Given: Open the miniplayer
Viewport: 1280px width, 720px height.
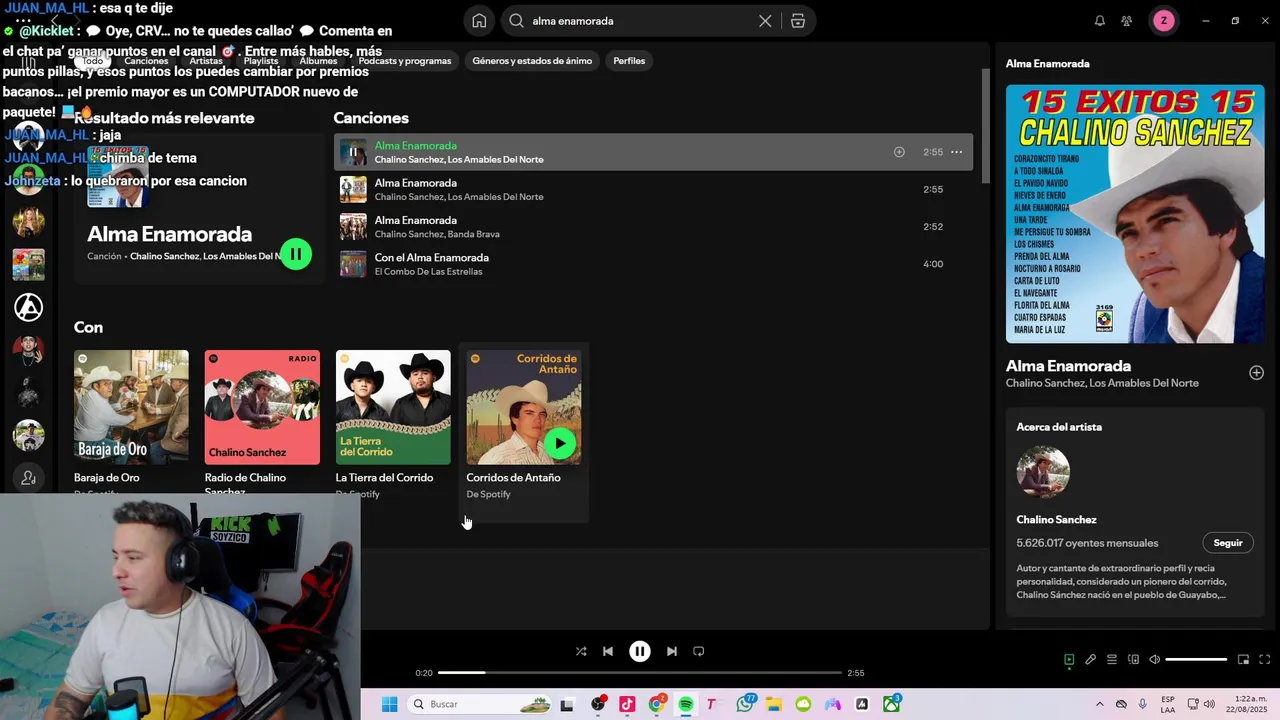Looking at the screenshot, I should [1243, 660].
